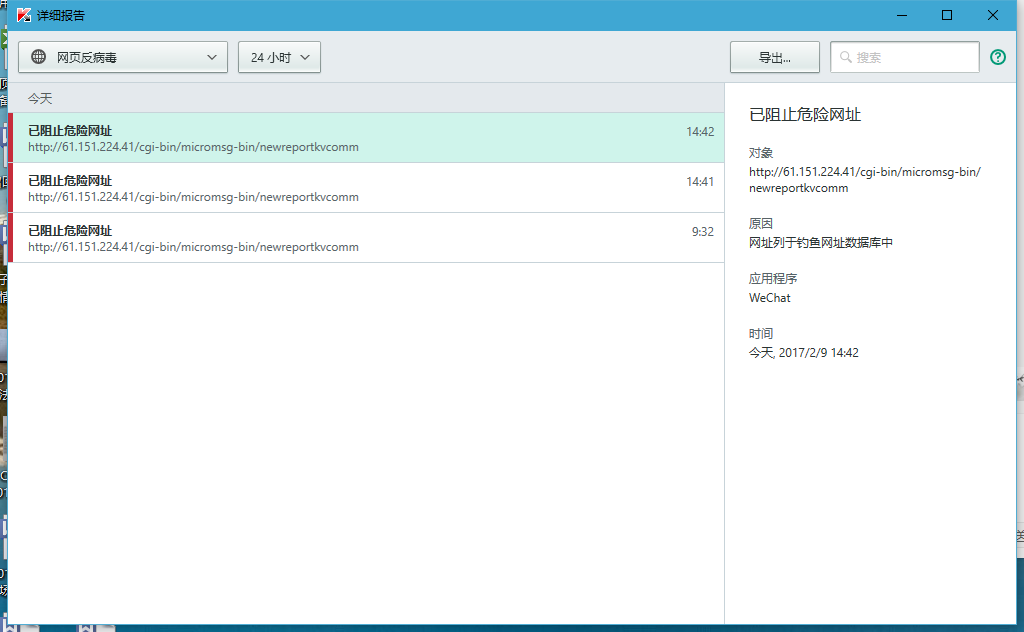Click the WeChat application name in details
Viewport: 1024px width, 632px height.
pyautogui.click(x=770, y=297)
